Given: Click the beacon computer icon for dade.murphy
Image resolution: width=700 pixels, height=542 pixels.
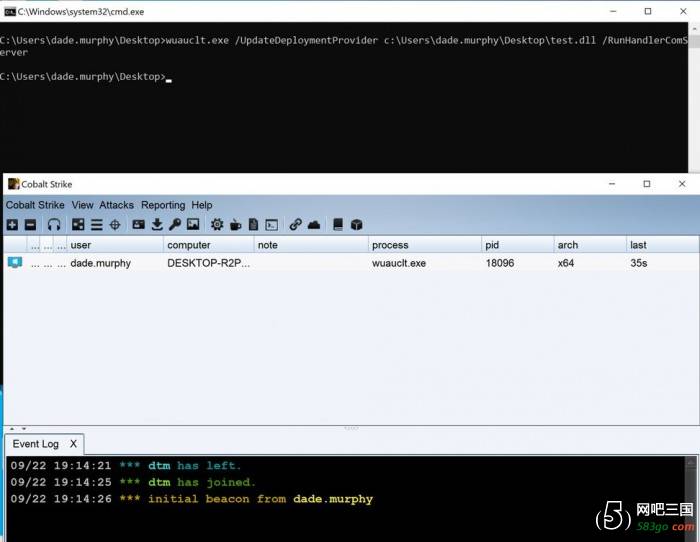Looking at the screenshot, I should (x=15, y=263).
